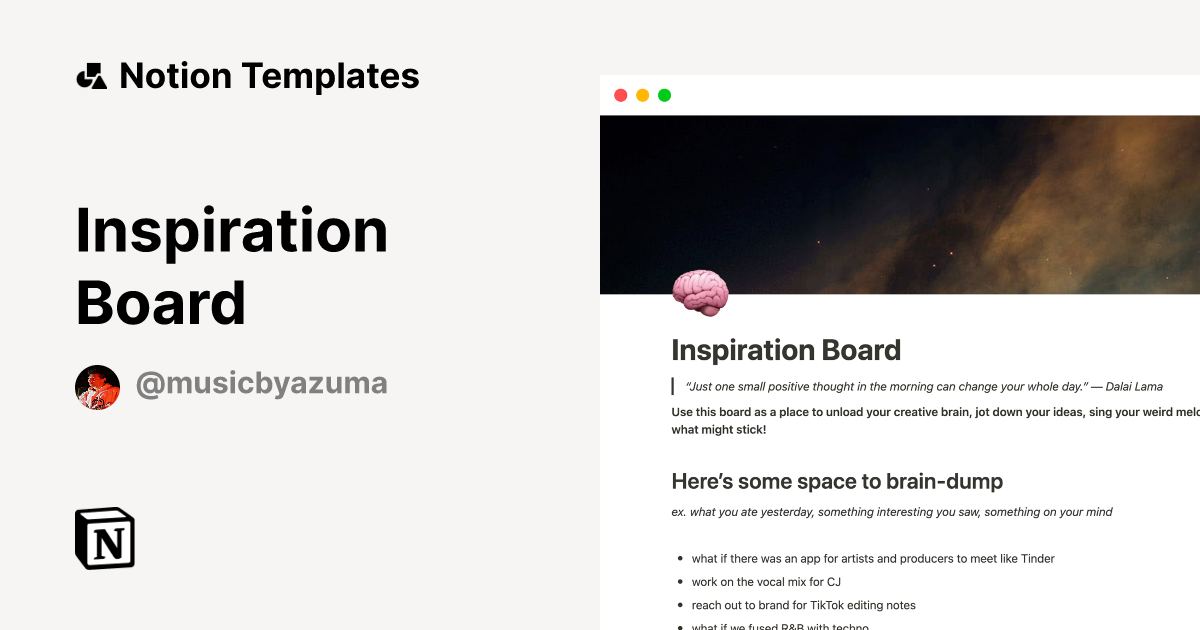Maximize the window using green button
Image resolution: width=1200 pixels, height=630 pixels.
pyautogui.click(x=664, y=95)
